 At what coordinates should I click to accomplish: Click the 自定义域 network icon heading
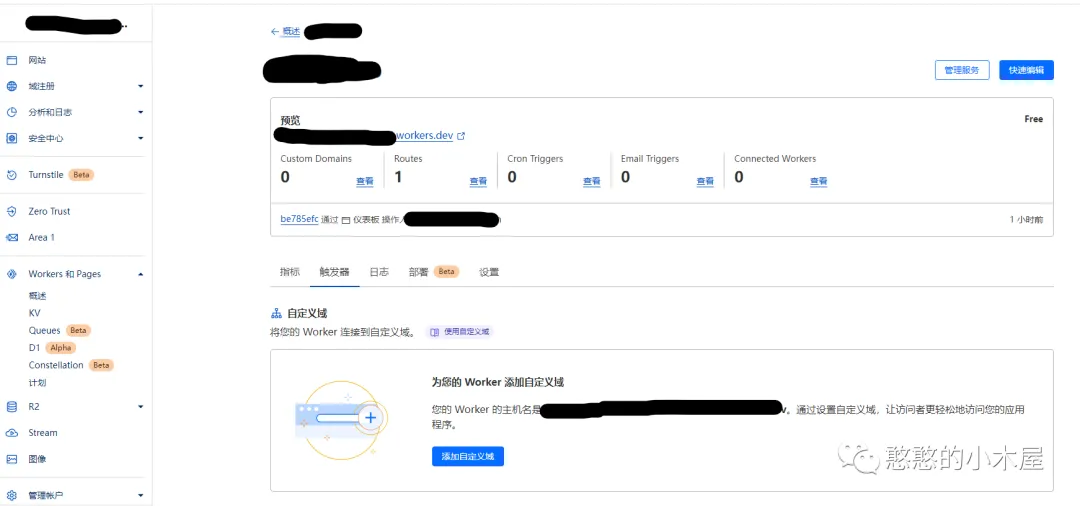pyautogui.click(x=276, y=314)
